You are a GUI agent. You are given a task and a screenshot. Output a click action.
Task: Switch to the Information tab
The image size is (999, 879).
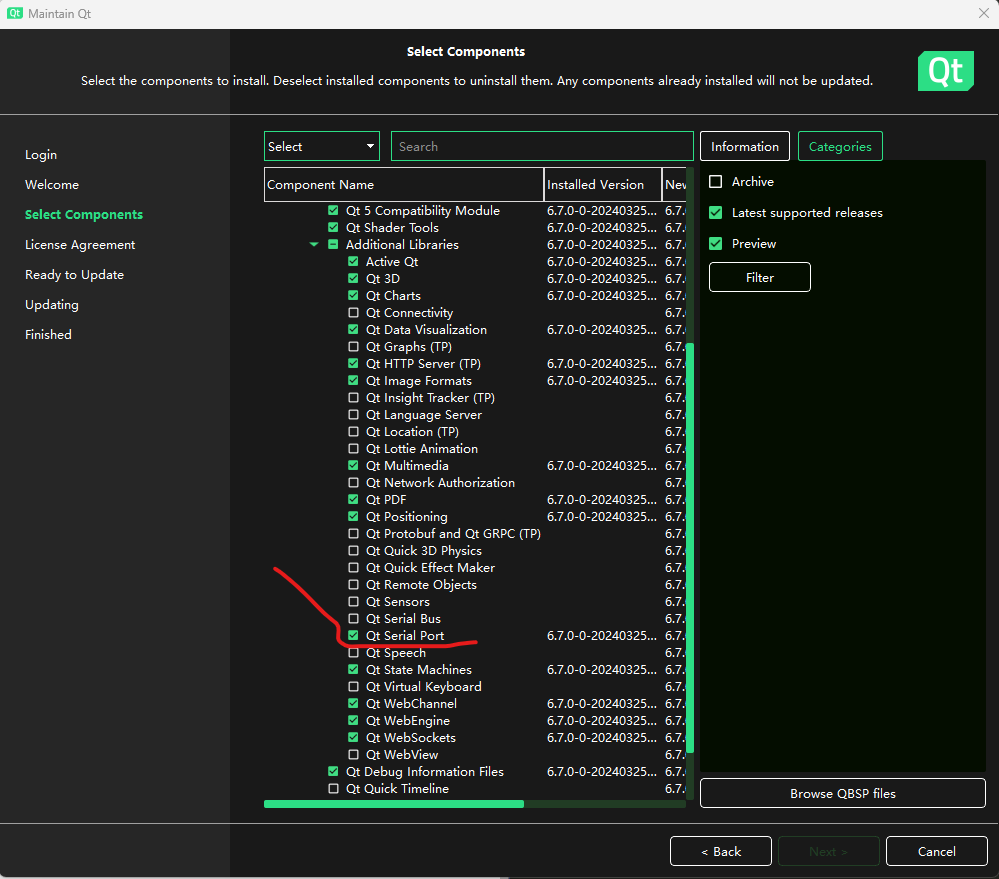click(x=745, y=146)
